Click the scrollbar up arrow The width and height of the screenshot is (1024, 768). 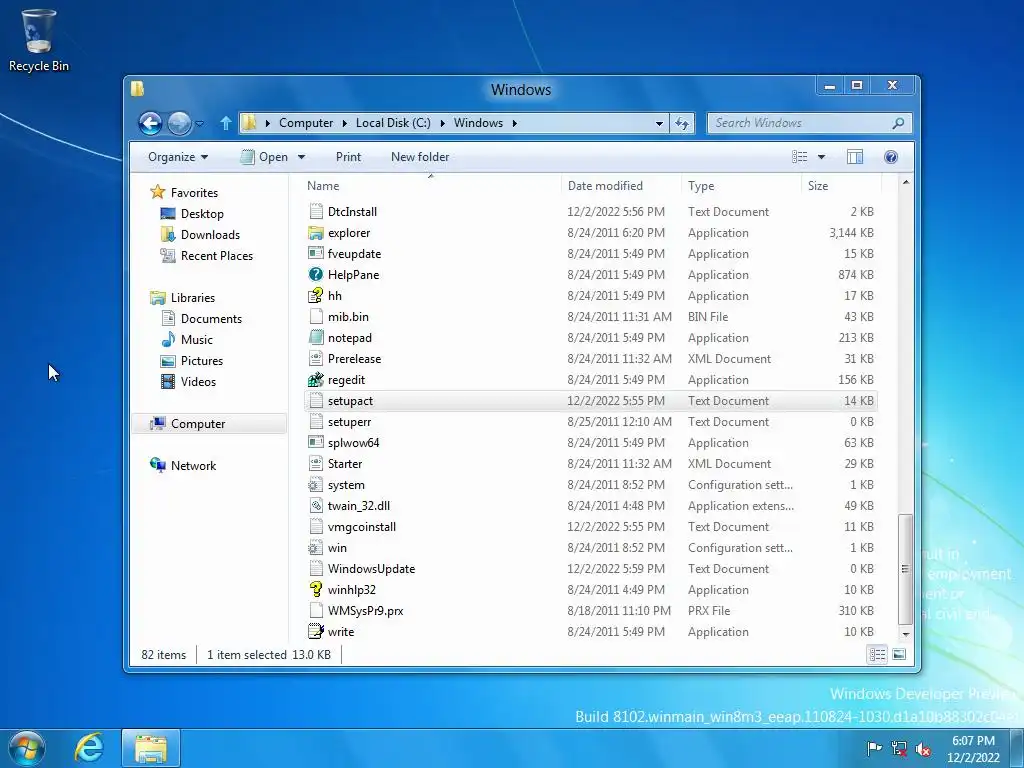905,182
